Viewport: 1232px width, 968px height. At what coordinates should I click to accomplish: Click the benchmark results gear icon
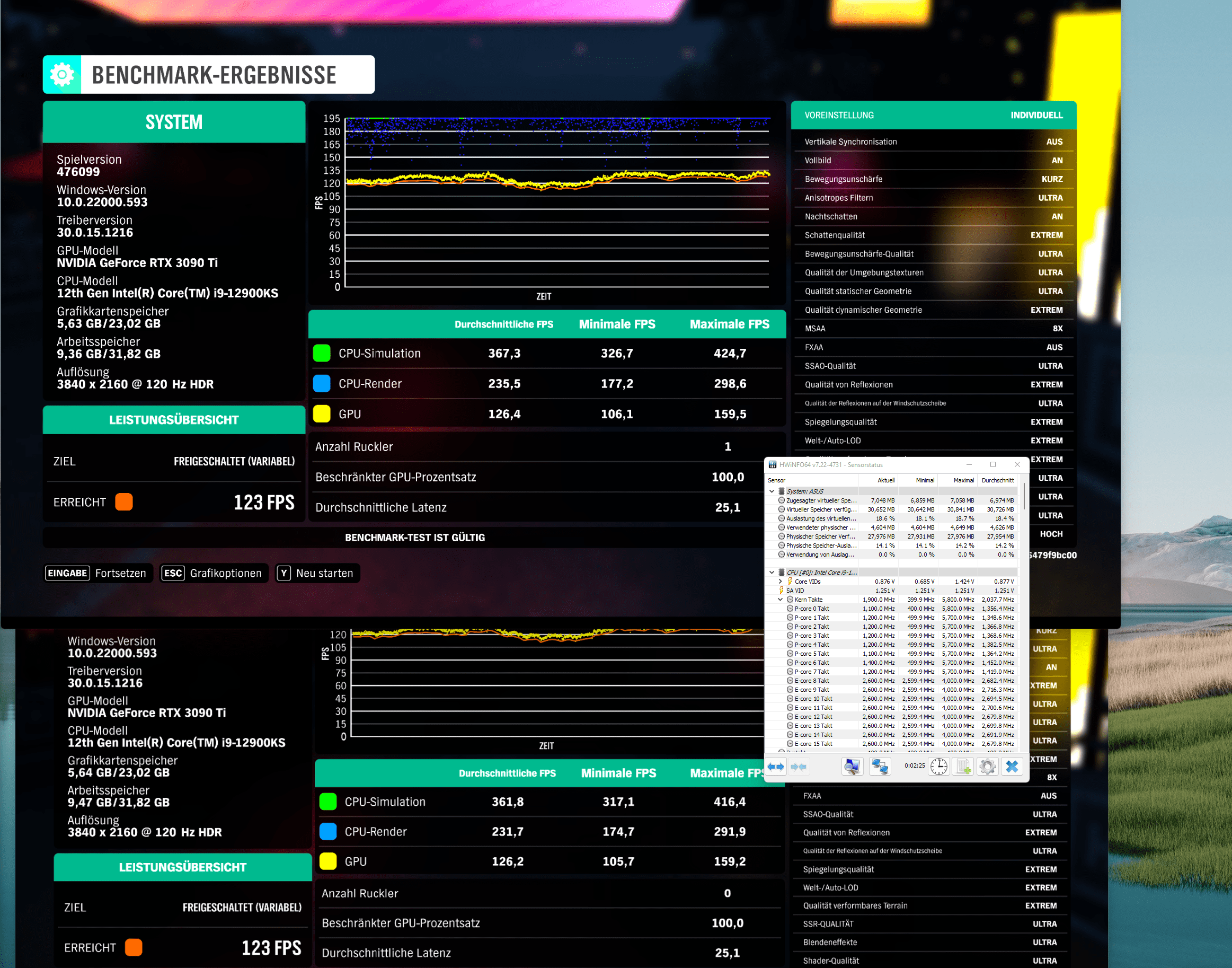(x=63, y=74)
